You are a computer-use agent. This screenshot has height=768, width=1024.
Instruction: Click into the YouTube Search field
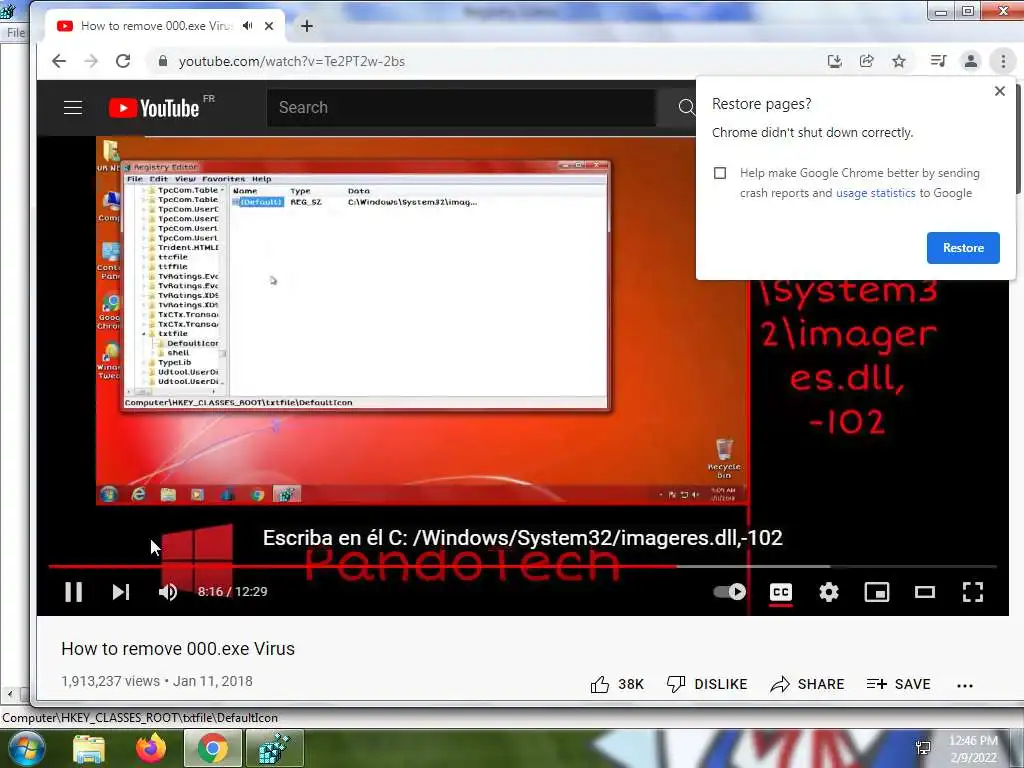(460, 108)
